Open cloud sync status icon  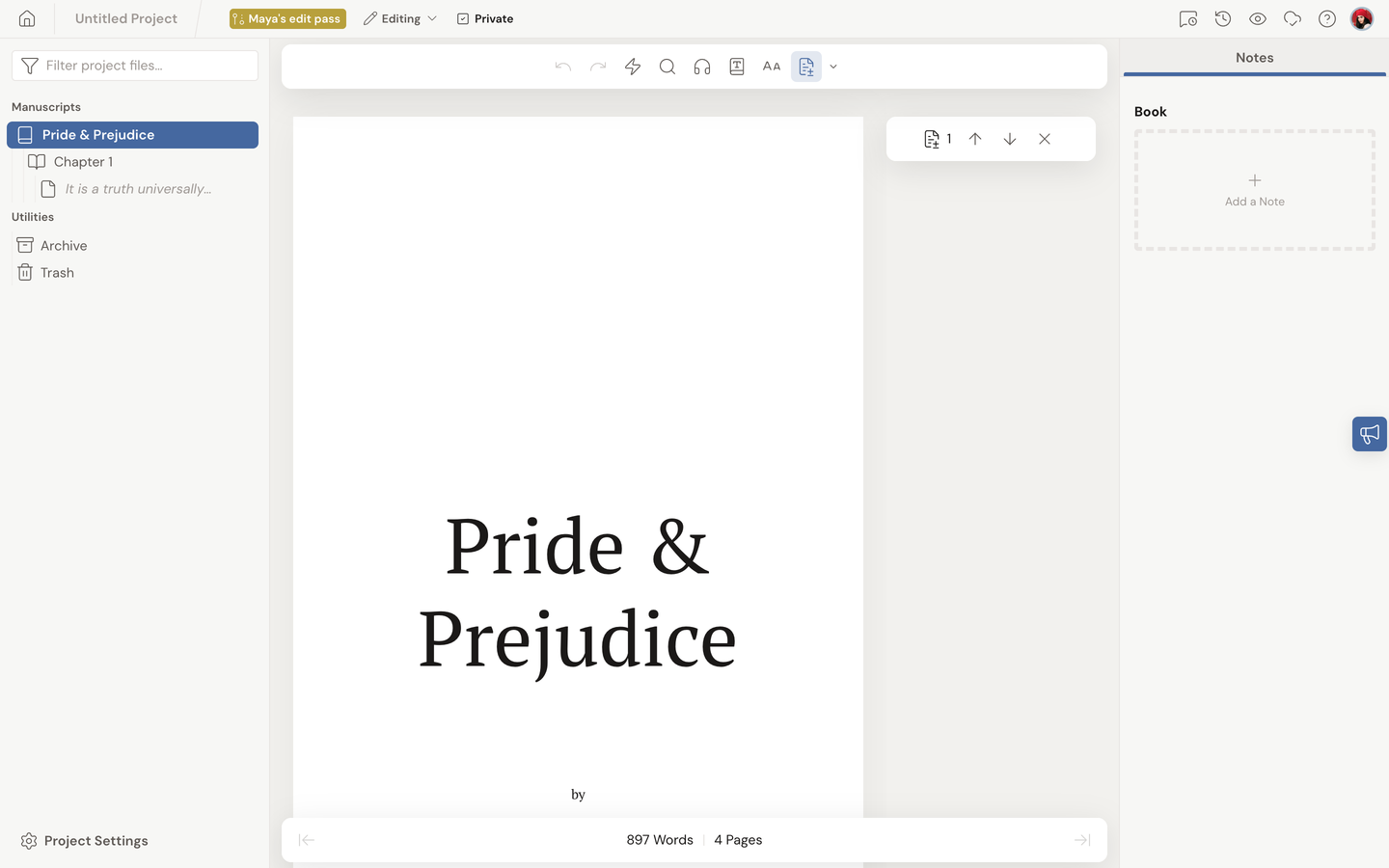point(1293,18)
